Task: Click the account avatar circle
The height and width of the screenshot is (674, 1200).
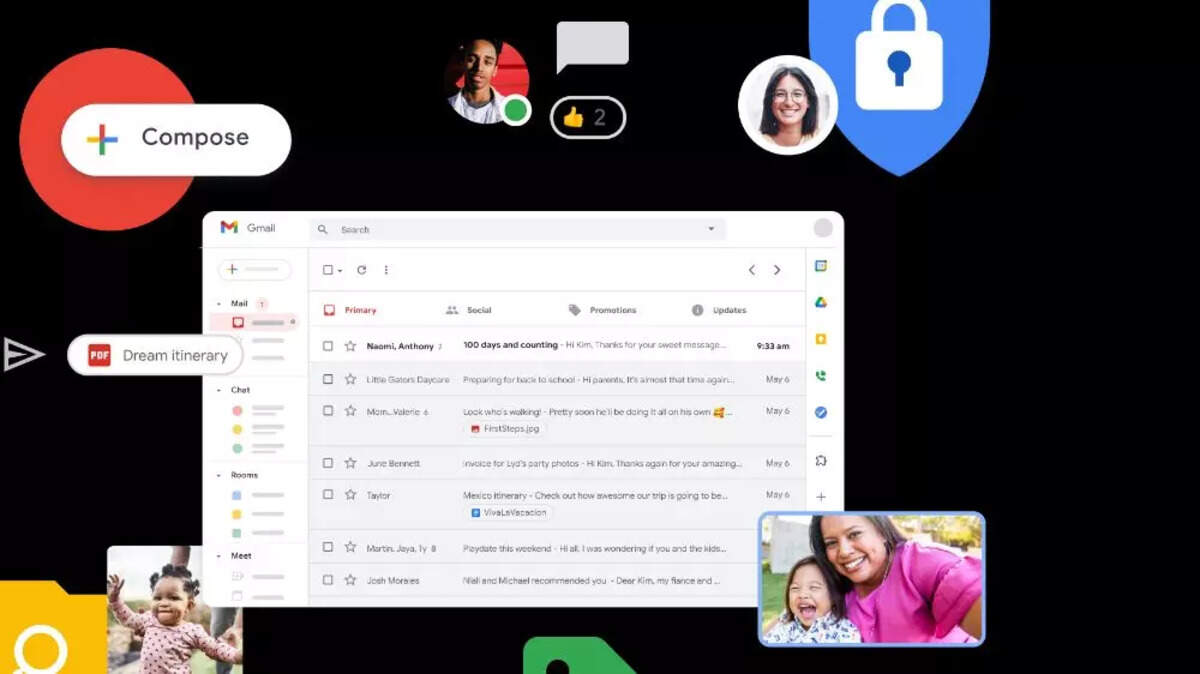Action: (823, 228)
